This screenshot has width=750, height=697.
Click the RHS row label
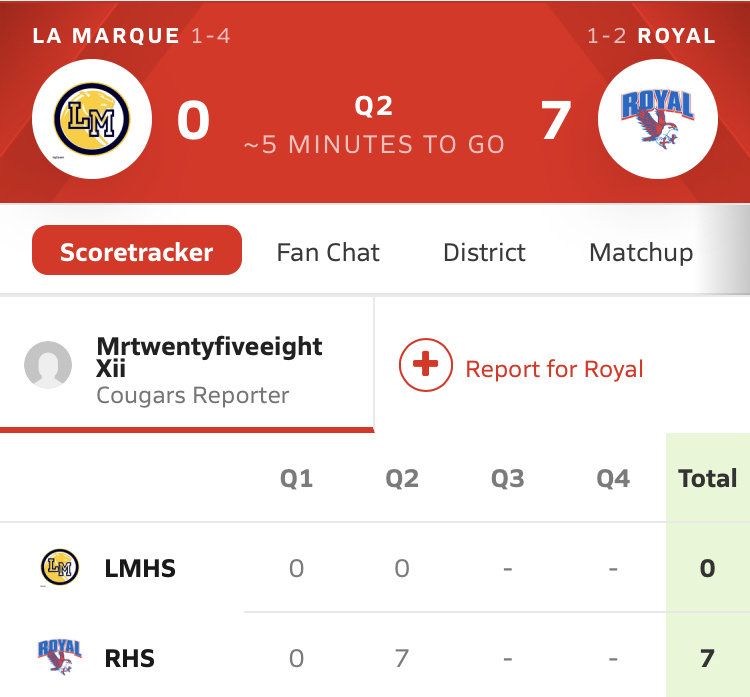(x=130, y=659)
